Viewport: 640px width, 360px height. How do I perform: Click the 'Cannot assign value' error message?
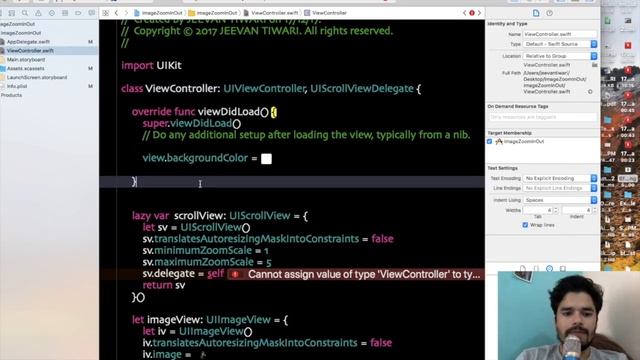364,275
